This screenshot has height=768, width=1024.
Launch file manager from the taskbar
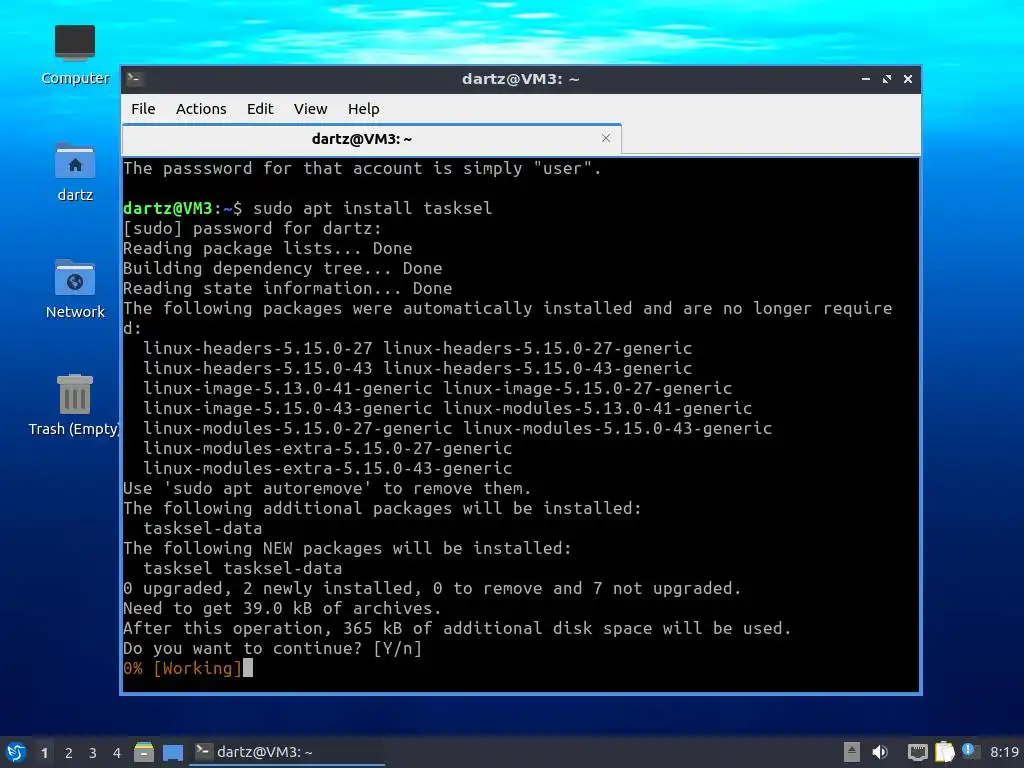[x=144, y=752]
